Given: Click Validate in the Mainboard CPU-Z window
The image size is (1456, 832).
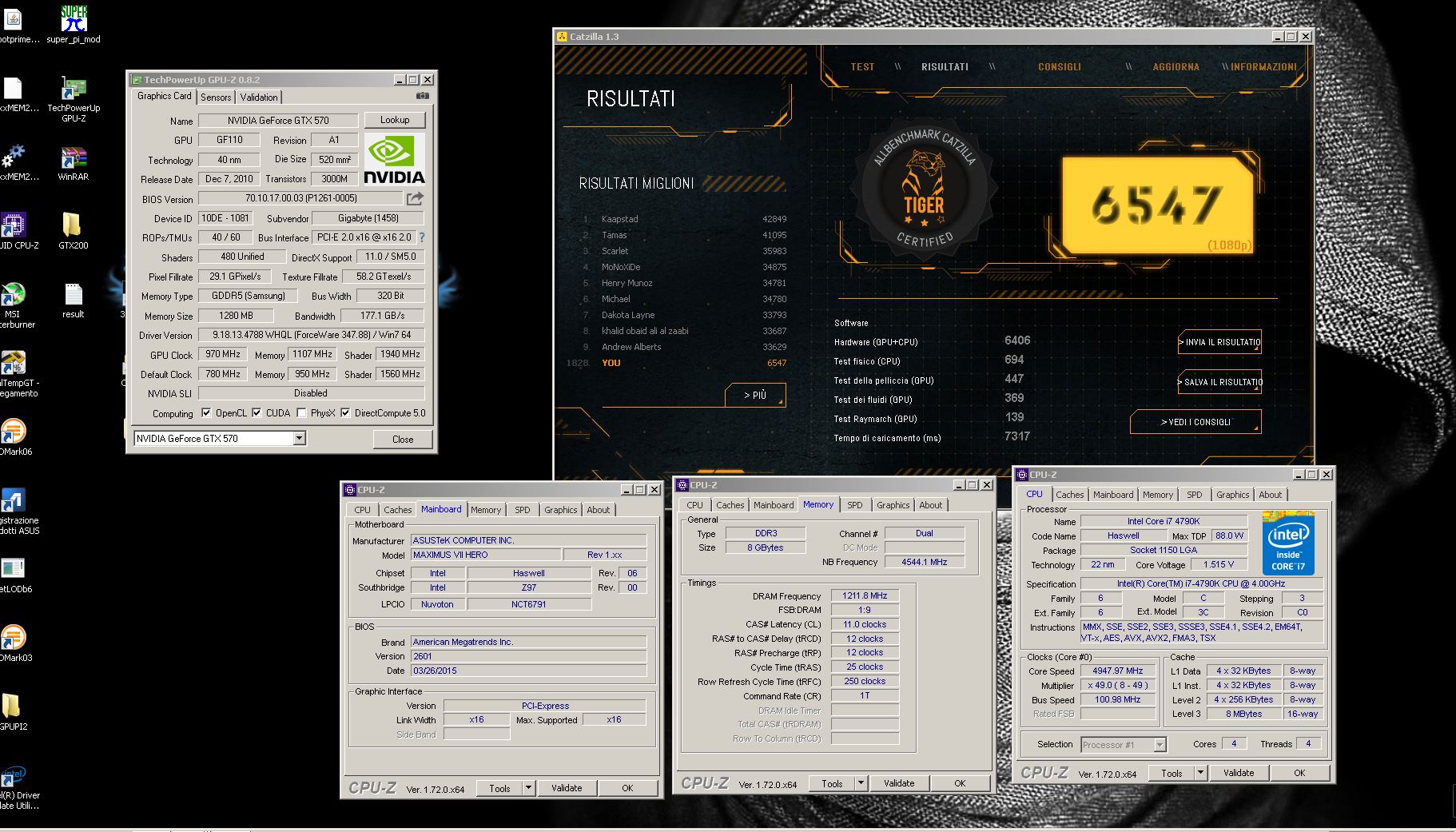Looking at the screenshot, I should pyautogui.click(x=567, y=788).
